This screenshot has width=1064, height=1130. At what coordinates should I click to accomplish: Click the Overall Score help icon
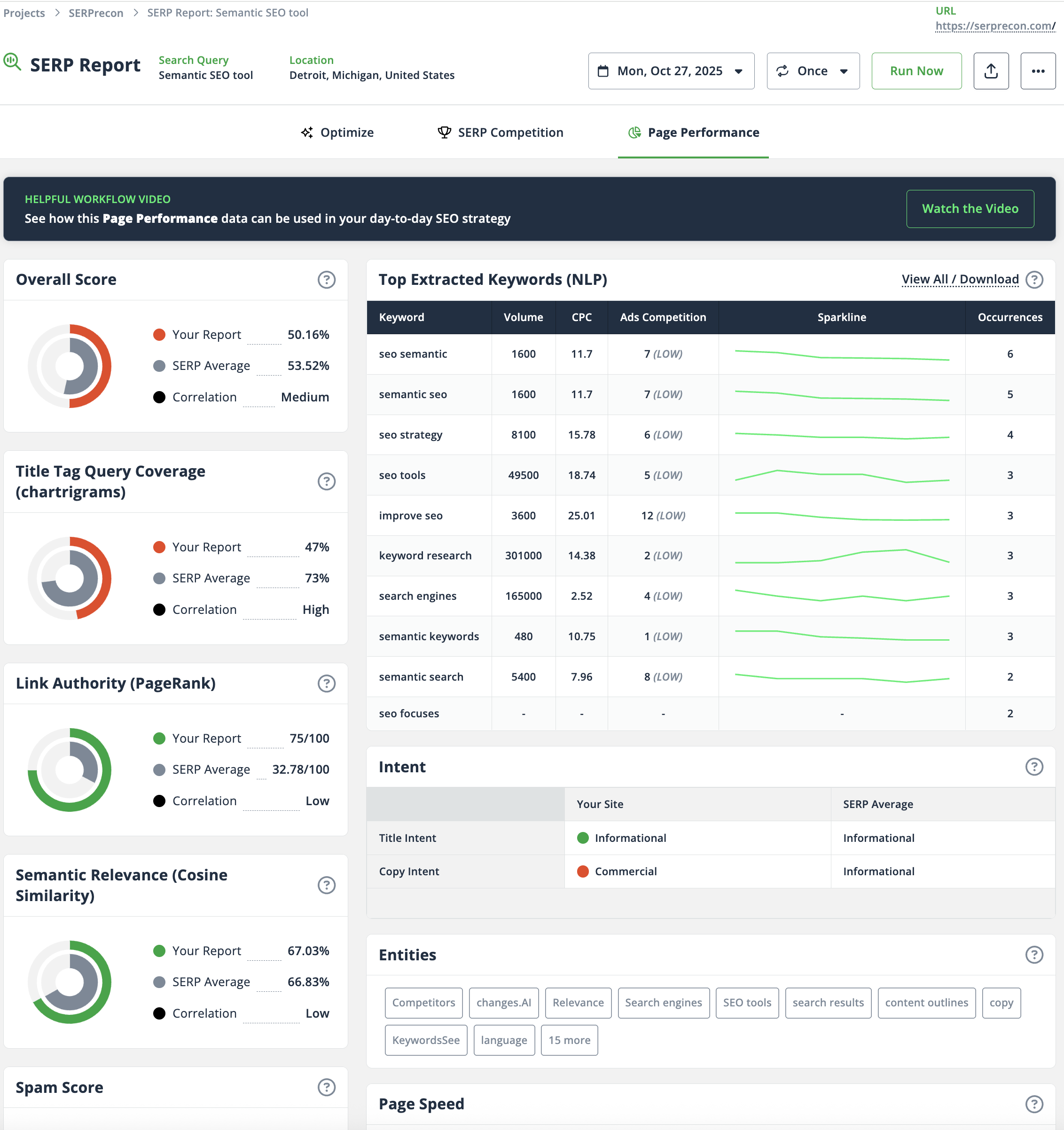(x=326, y=280)
